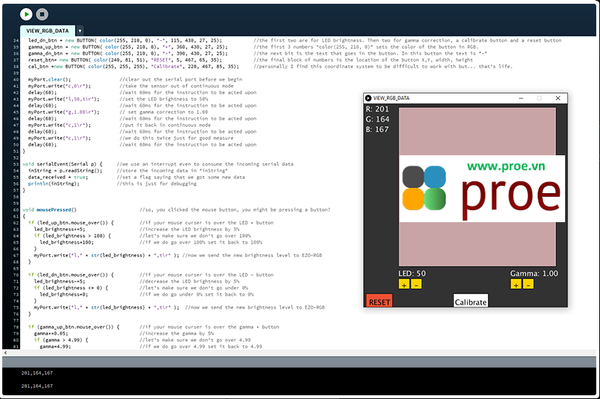Click the proe four-square logo
600x399 pixels.
click(424, 188)
